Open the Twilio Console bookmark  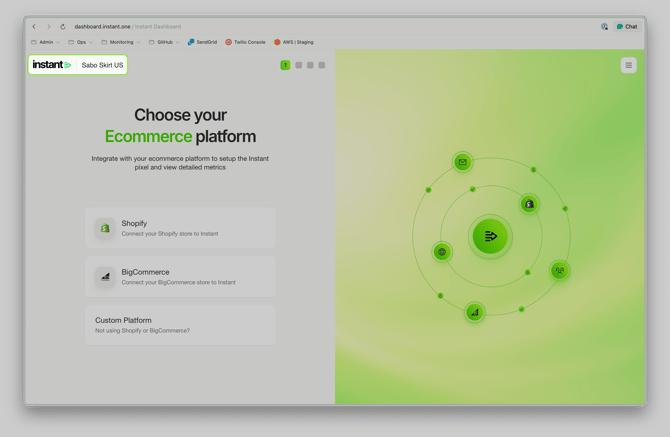pos(246,42)
